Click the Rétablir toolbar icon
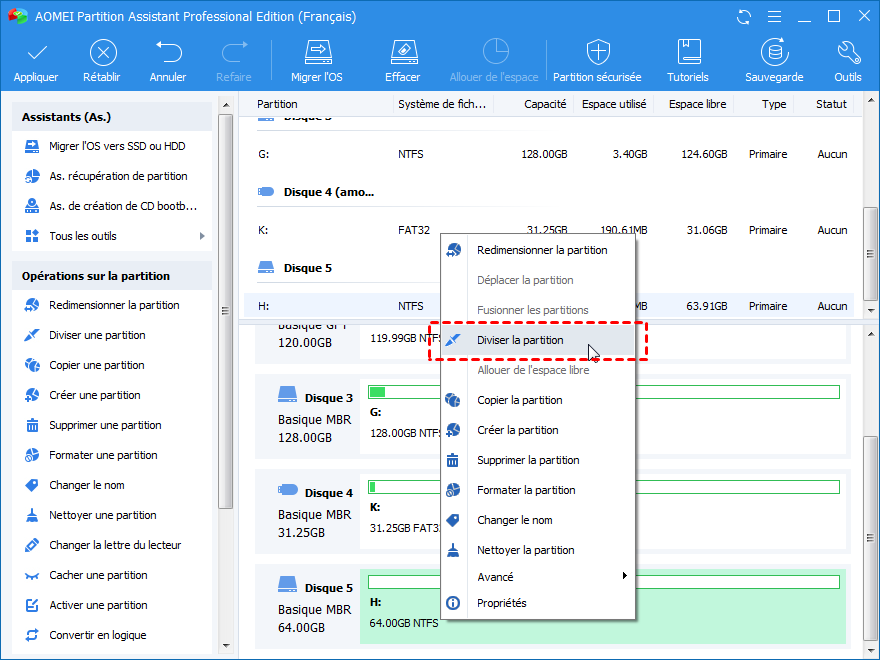 click(x=103, y=53)
